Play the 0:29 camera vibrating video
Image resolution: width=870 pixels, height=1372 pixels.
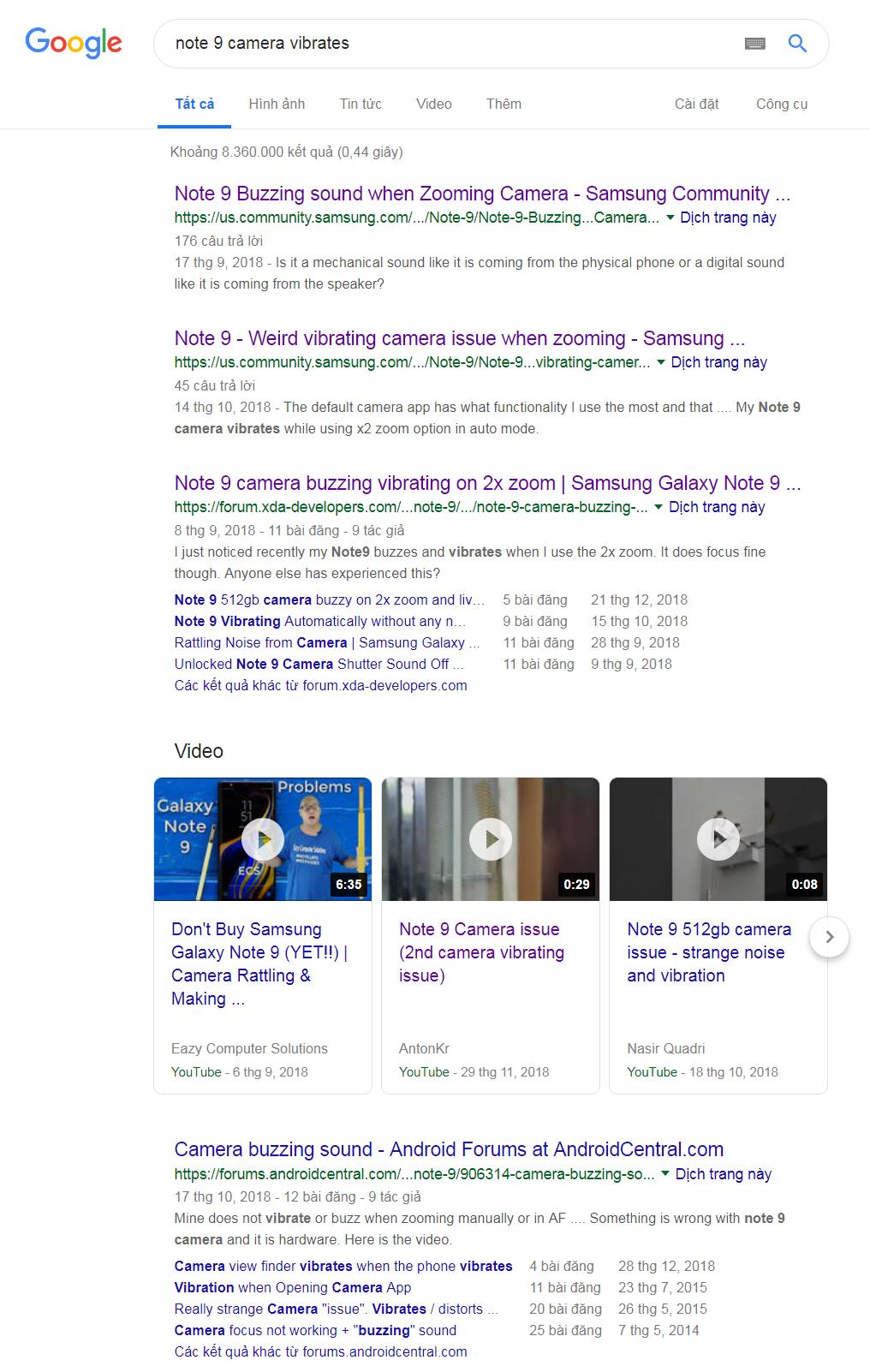click(x=490, y=839)
